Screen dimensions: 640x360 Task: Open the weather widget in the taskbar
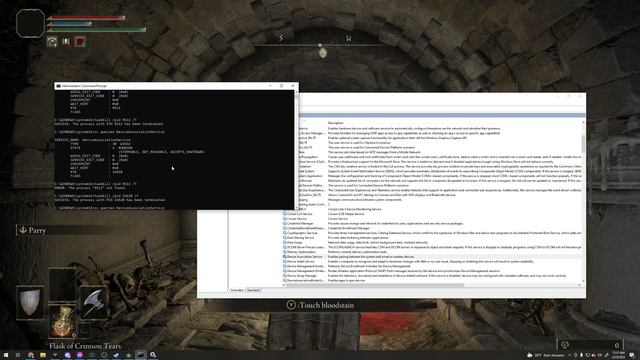pyautogui.click(x=546, y=356)
